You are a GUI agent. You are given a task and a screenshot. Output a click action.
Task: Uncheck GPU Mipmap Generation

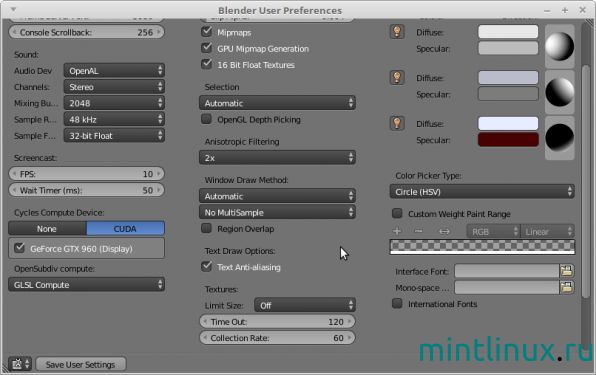(x=206, y=48)
